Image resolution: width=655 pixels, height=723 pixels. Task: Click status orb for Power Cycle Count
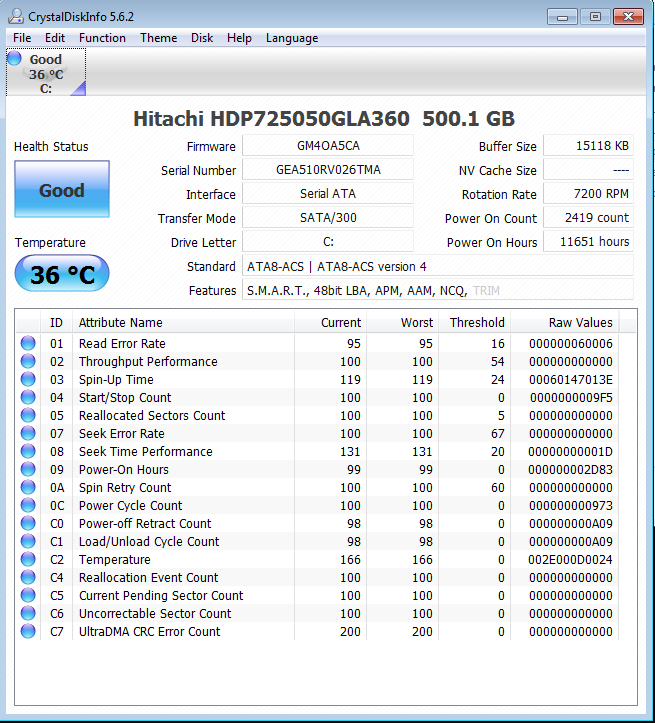[28, 505]
